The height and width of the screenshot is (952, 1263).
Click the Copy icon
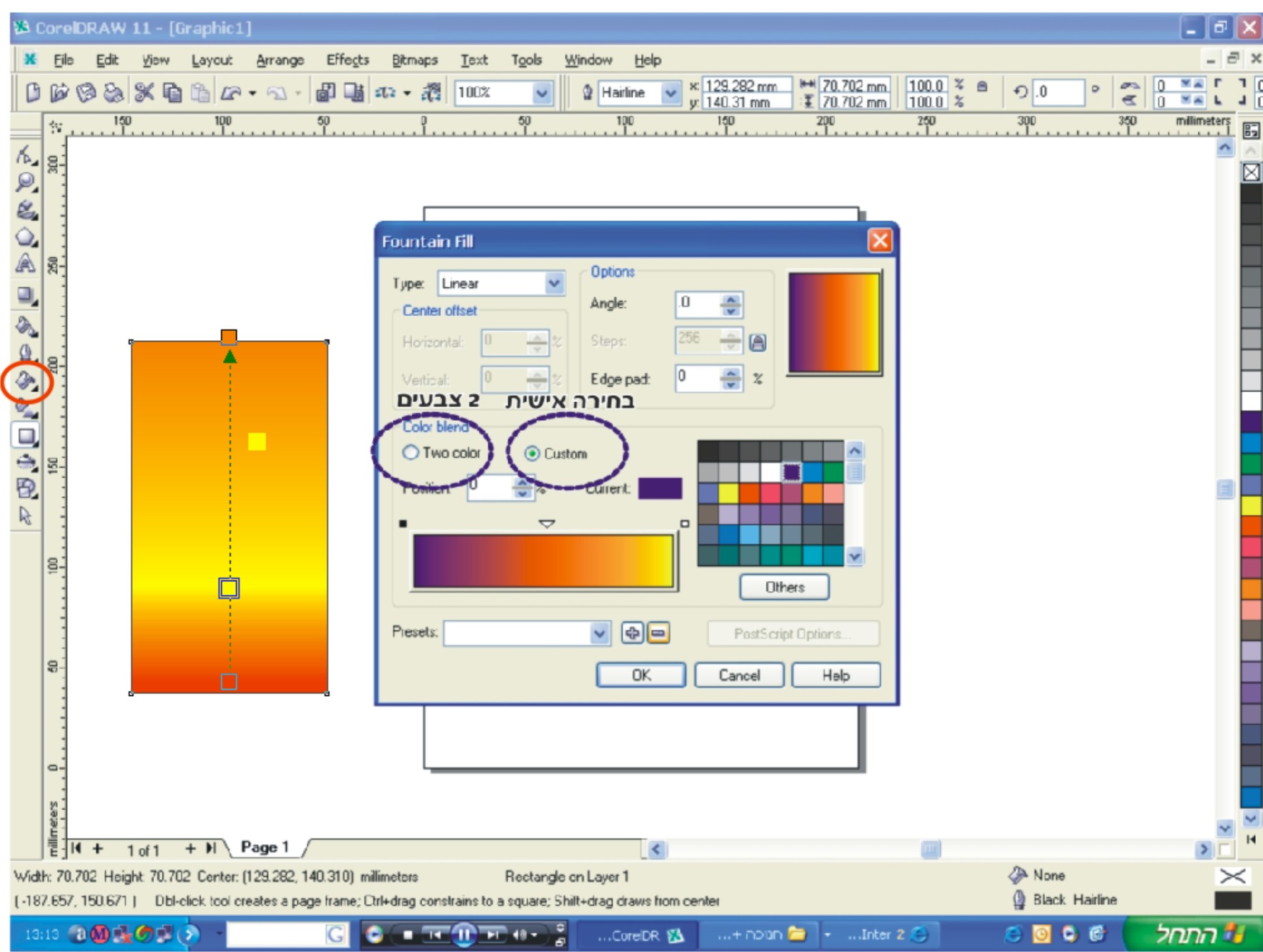(x=172, y=93)
